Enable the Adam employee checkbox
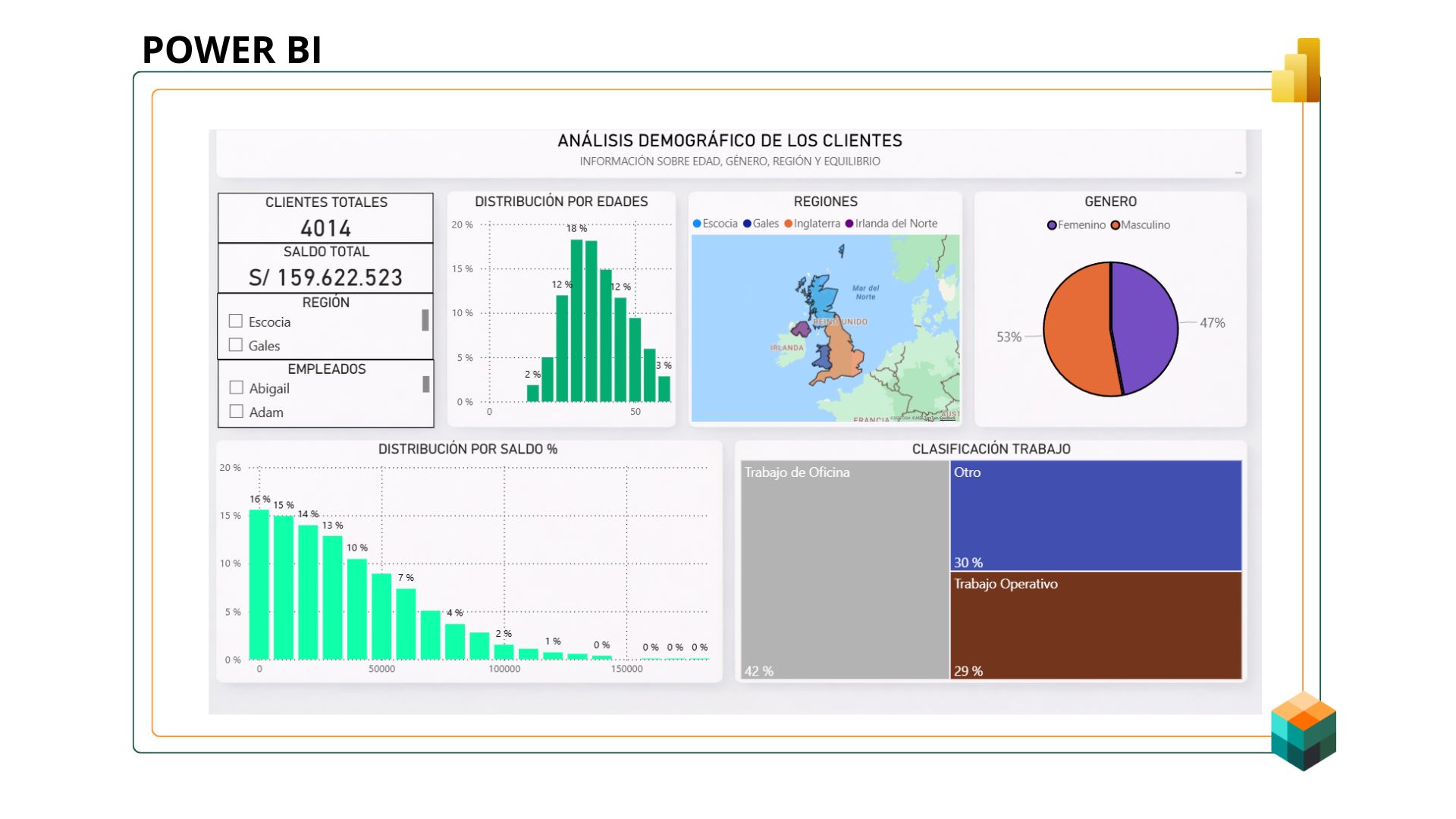1456x819 pixels. (x=237, y=412)
